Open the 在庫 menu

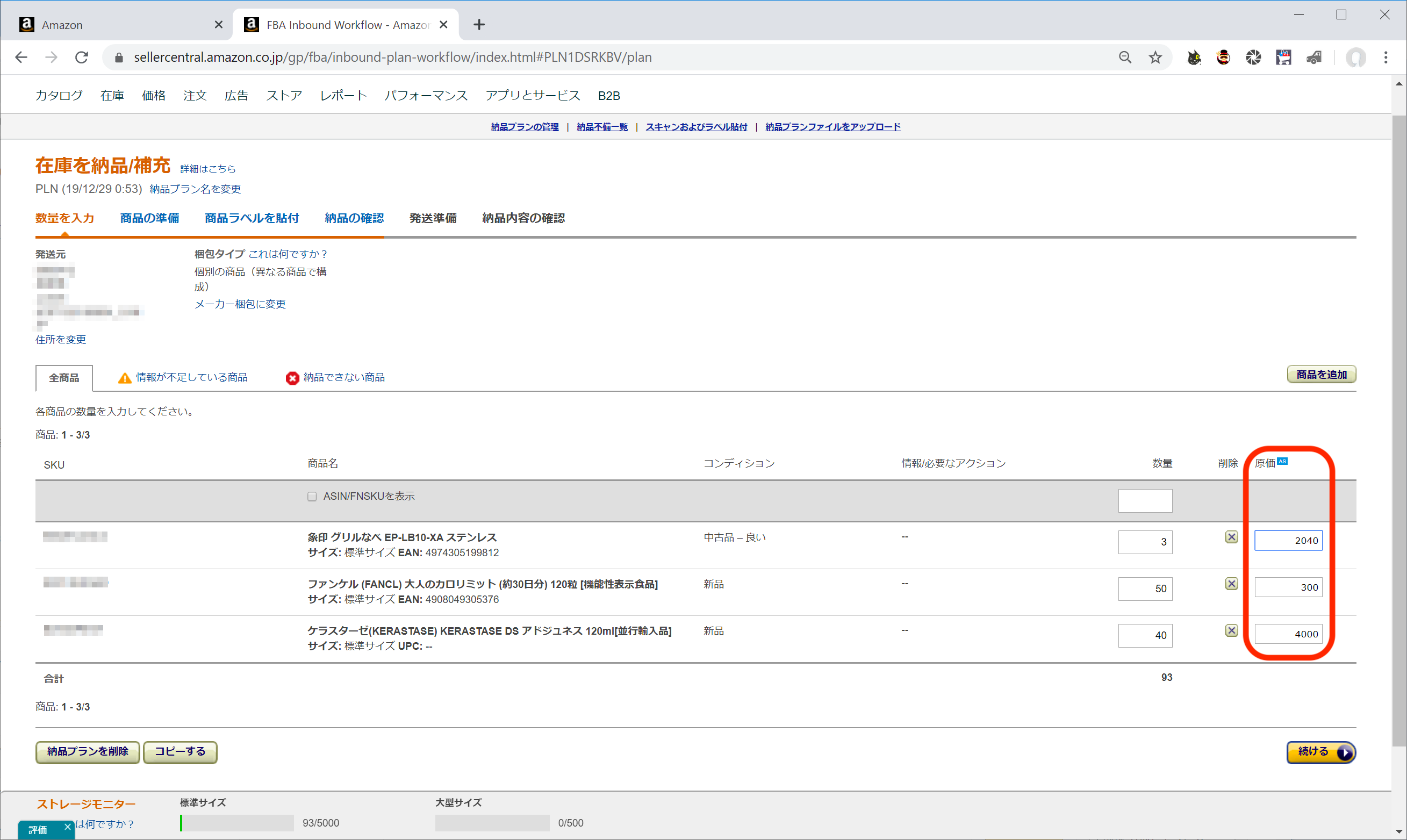pyautogui.click(x=112, y=95)
